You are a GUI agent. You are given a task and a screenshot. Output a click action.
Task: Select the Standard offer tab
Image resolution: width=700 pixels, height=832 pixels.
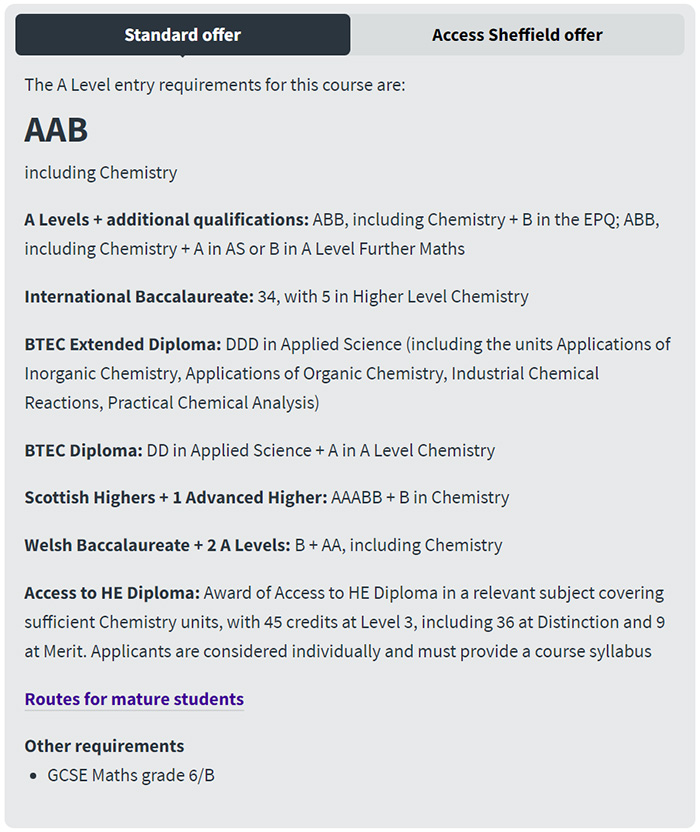pyautogui.click(x=182, y=35)
